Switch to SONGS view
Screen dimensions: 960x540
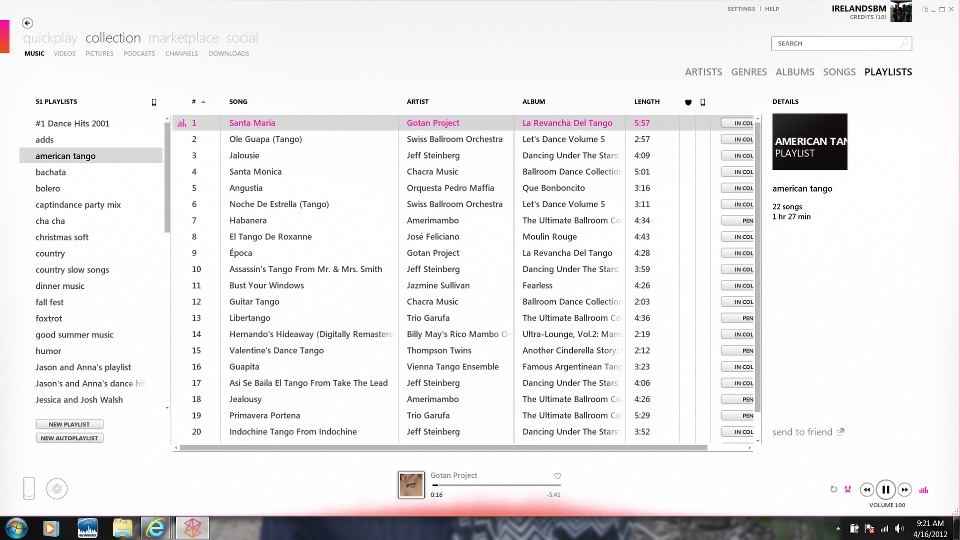pos(839,72)
